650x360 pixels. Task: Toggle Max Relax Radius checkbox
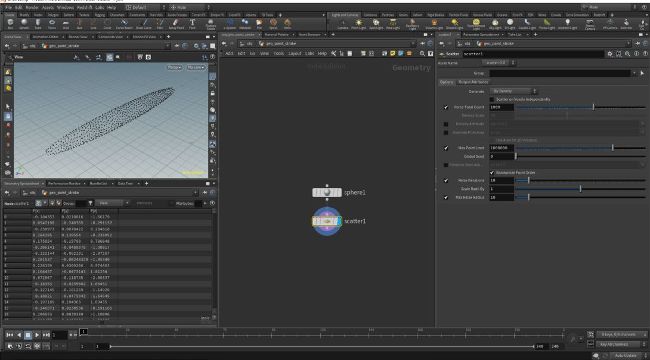point(446,197)
